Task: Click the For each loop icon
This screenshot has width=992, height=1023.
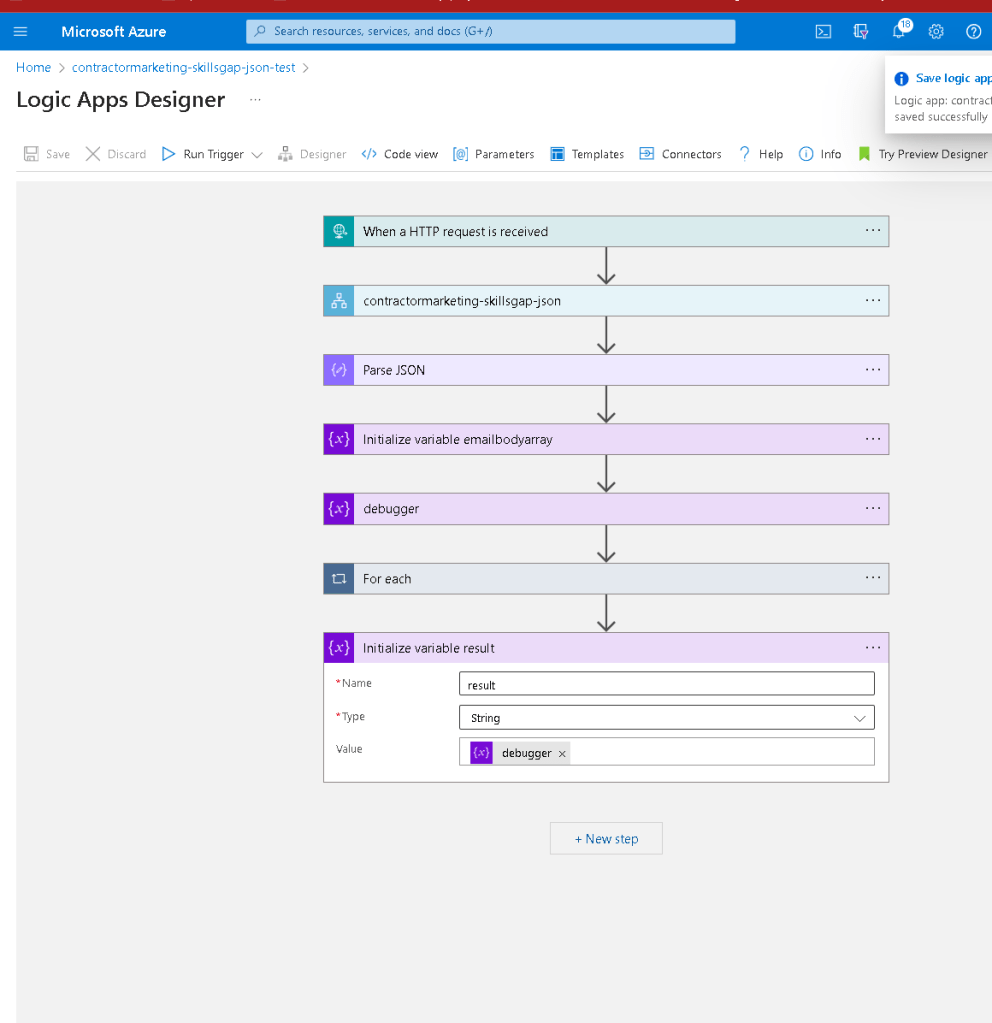Action: (x=339, y=579)
